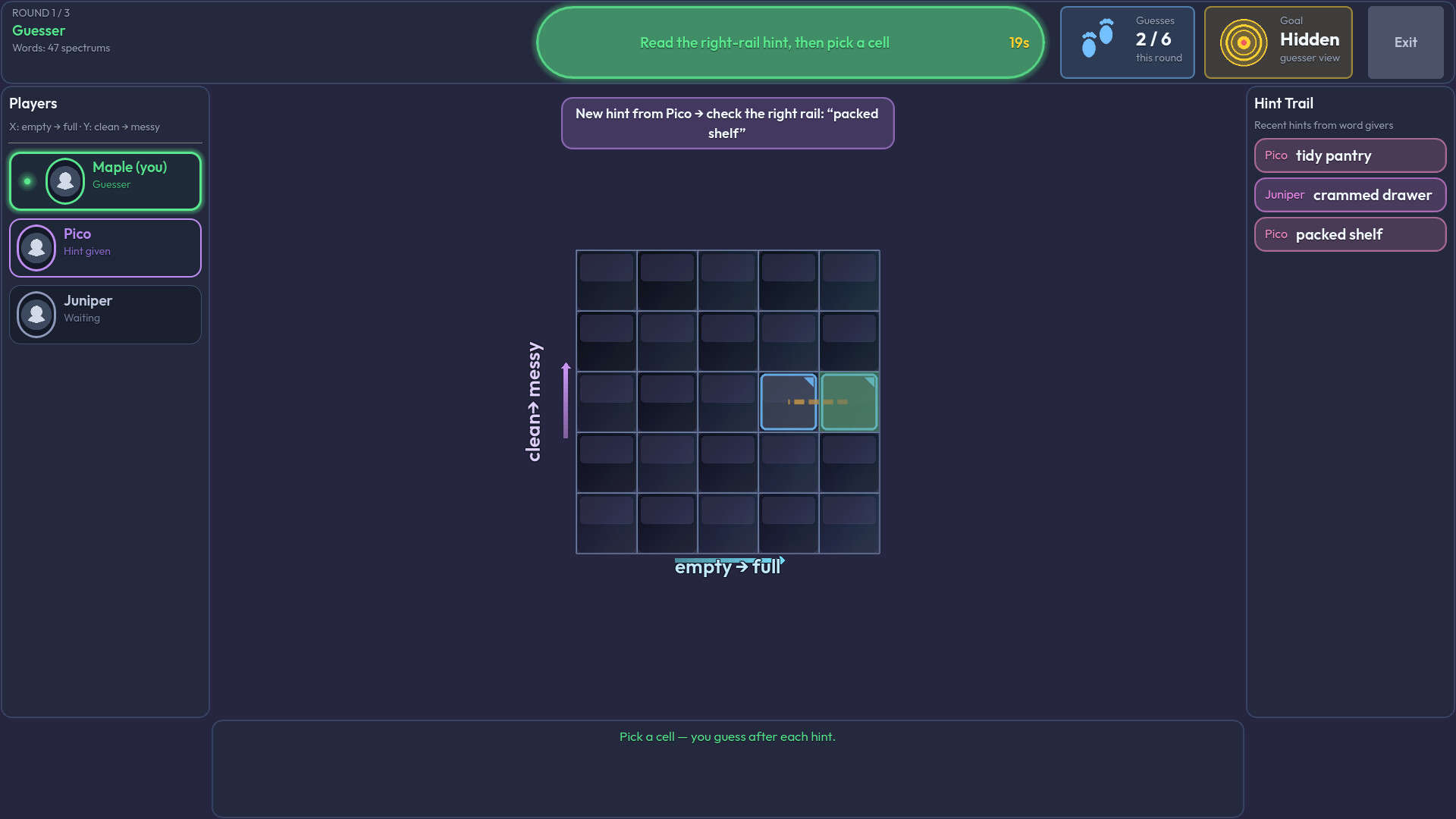Screen dimensions: 1456x819
Task: Click the 'Read the right-rail hint' prompt
Action: point(764,43)
